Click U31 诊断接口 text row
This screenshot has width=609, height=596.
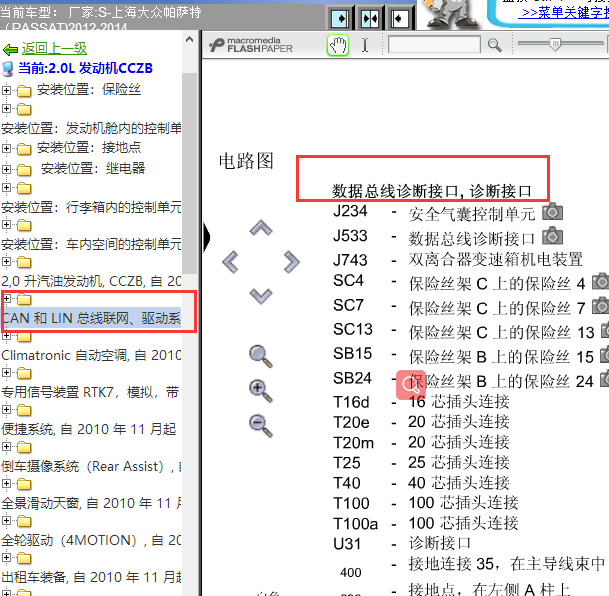coord(402,543)
